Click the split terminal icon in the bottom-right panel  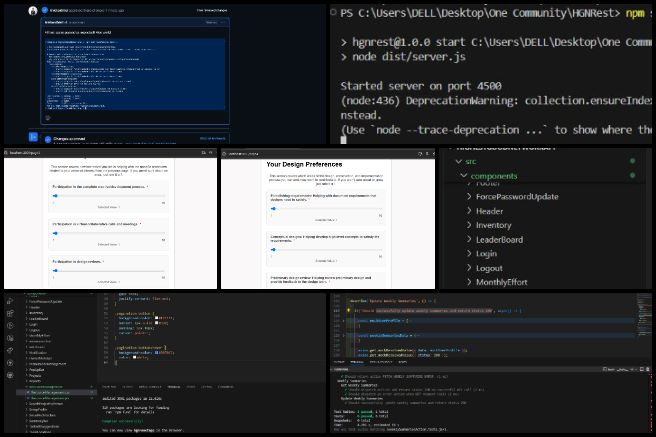point(642,369)
